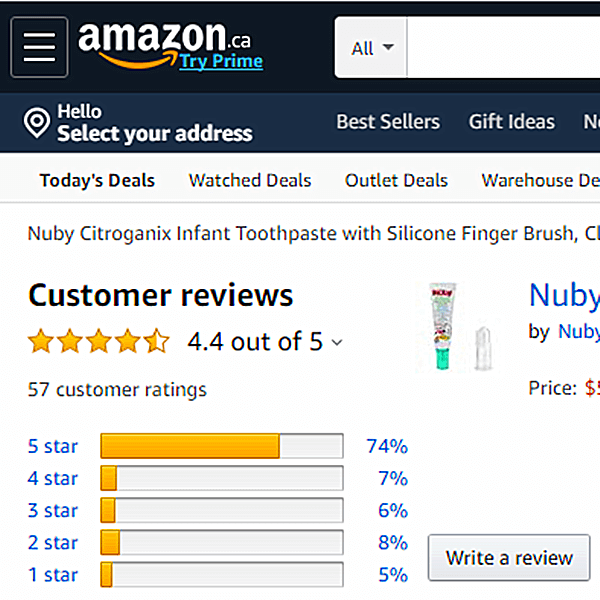This screenshot has height=600, width=600.
Task: Open the All search category dropdown
Action: [371, 48]
